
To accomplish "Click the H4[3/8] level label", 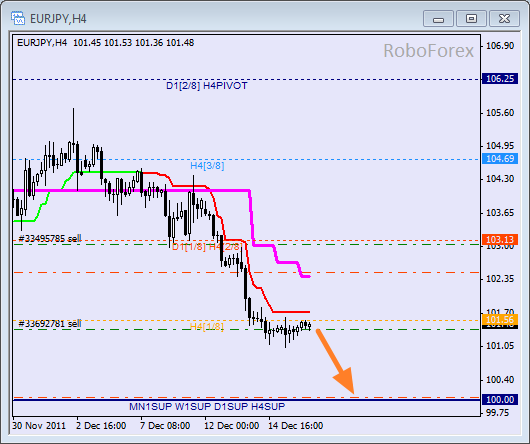I will (x=207, y=166).
